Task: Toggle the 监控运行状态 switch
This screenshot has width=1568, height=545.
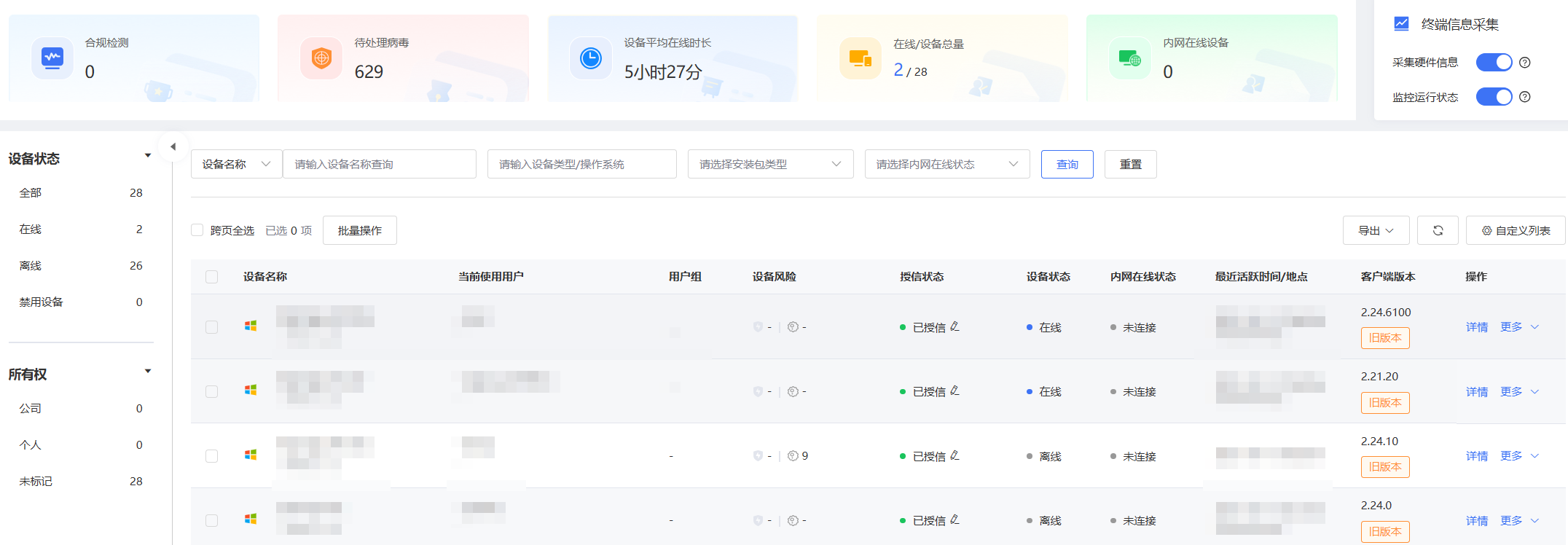Action: coord(1494,97)
